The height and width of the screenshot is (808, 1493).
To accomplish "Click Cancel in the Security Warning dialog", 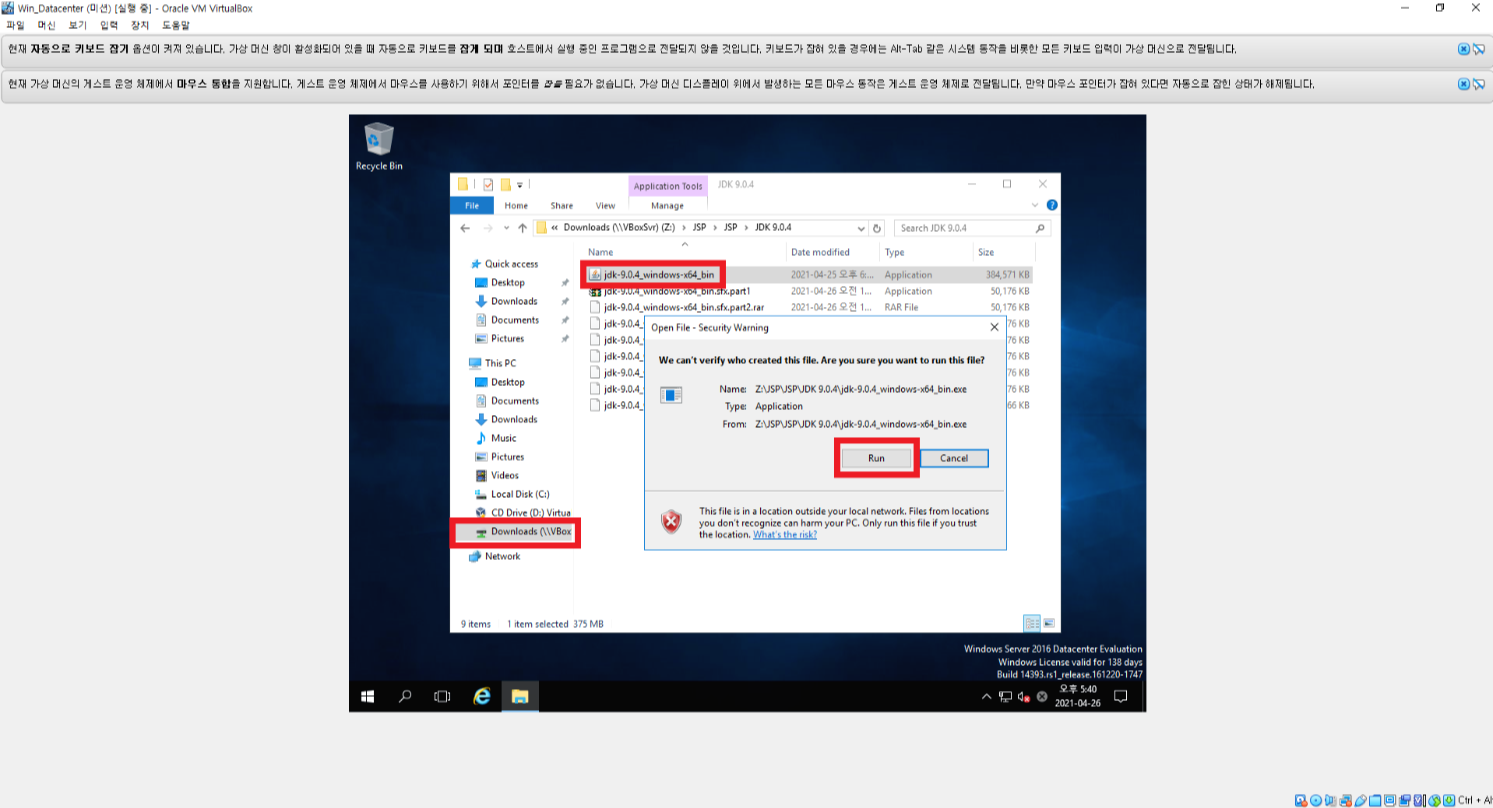I will point(954,458).
